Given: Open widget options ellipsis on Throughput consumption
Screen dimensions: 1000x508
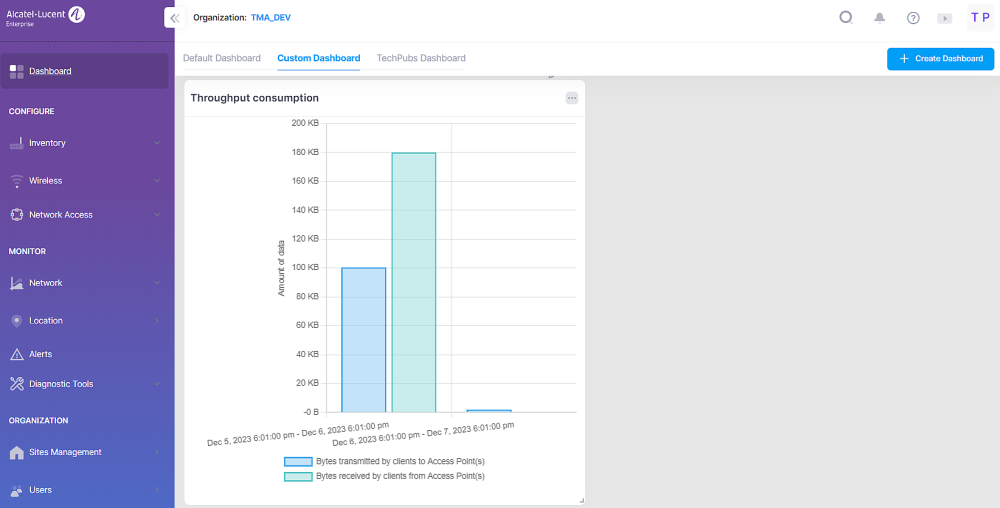Looking at the screenshot, I should pos(572,98).
